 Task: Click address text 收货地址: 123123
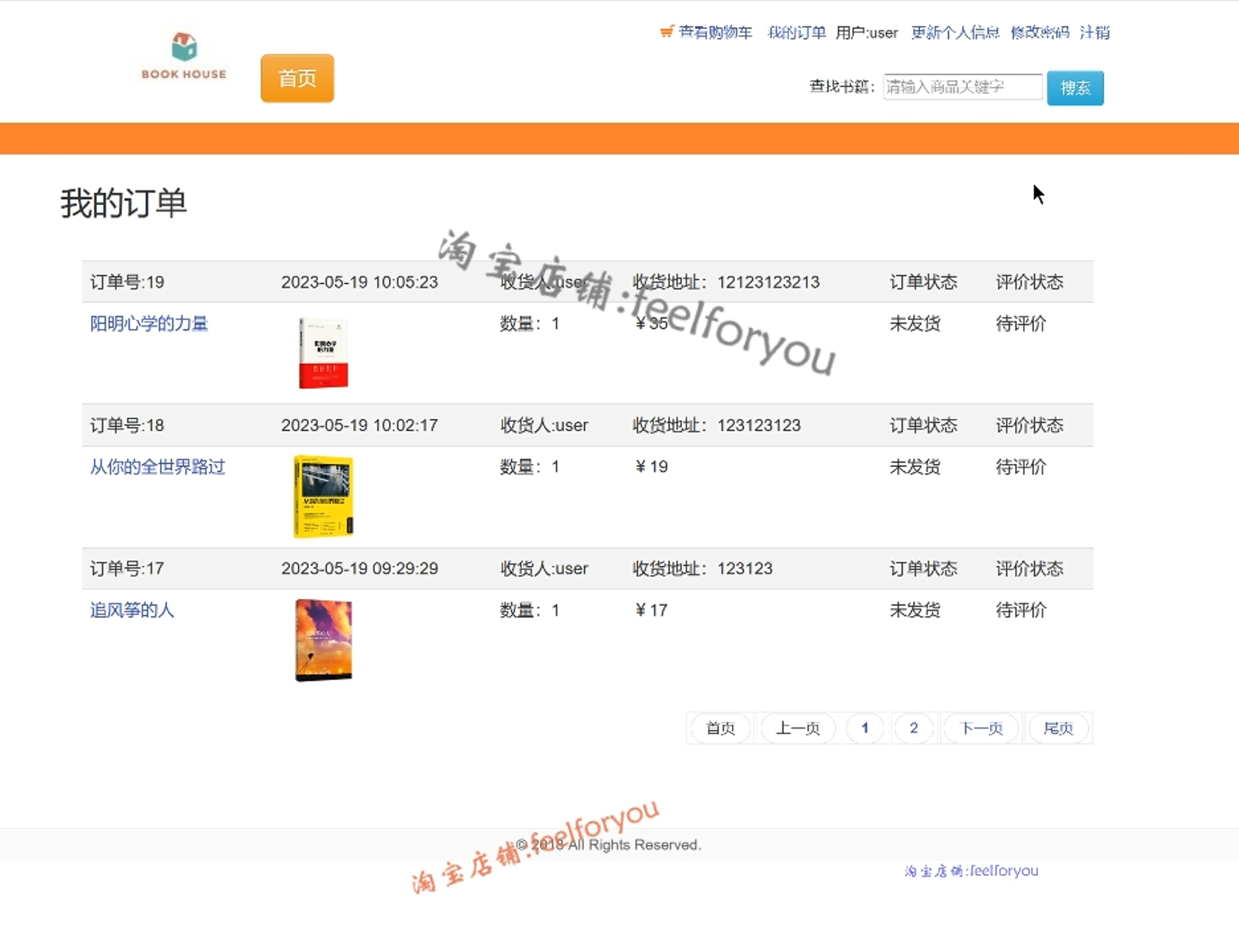(703, 569)
